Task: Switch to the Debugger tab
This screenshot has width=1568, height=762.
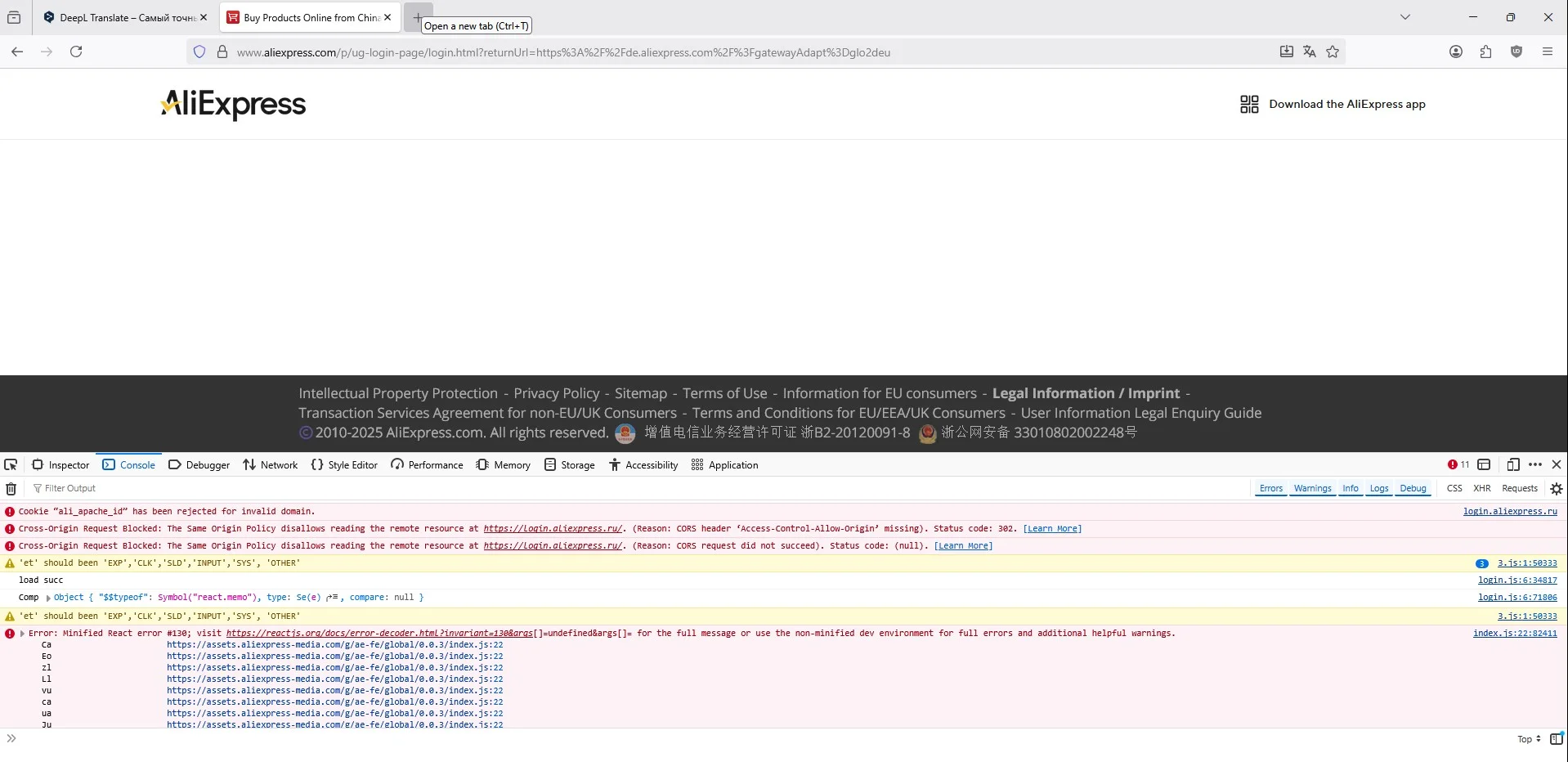Action: click(199, 464)
